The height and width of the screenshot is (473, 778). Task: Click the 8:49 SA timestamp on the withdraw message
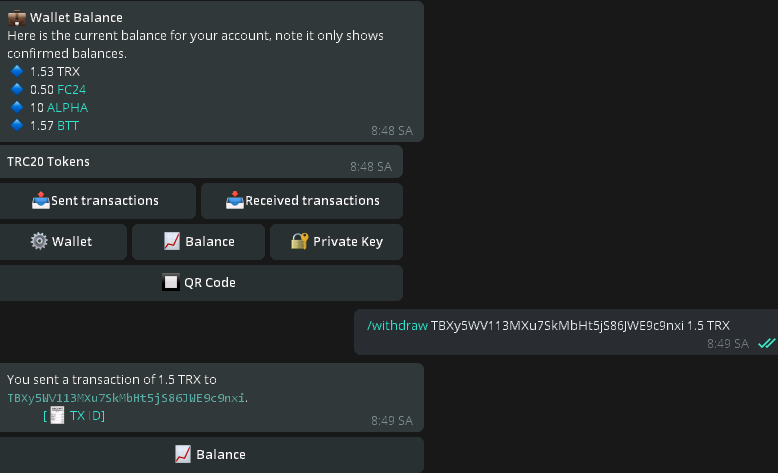(x=727, y=343)
